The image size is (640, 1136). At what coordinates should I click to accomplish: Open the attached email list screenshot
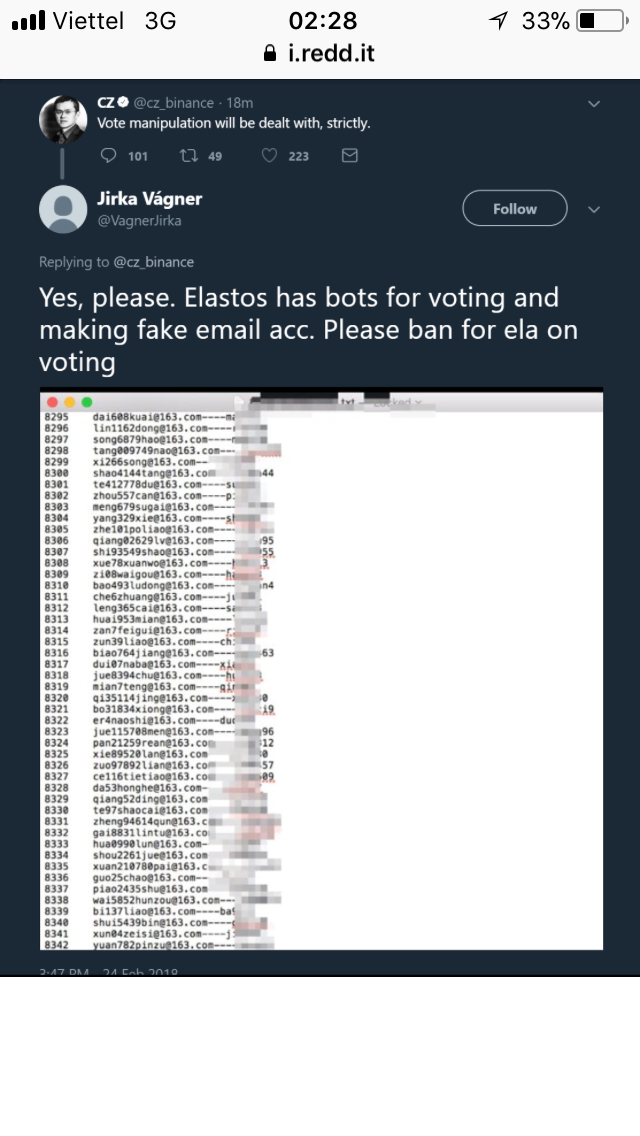click(321, 670)
